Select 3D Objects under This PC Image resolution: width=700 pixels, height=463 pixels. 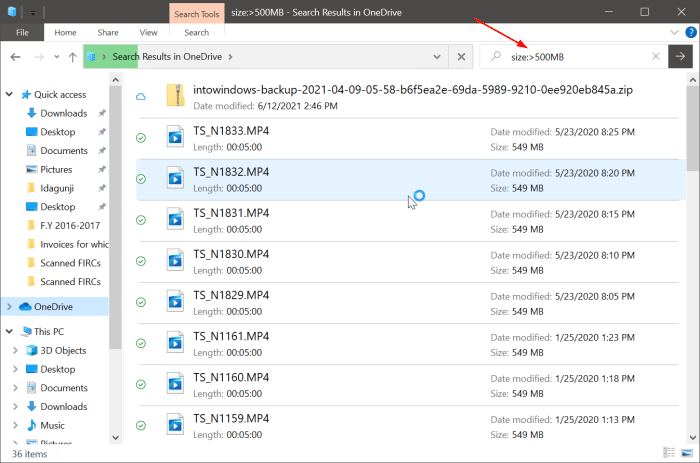click(63, 350)
